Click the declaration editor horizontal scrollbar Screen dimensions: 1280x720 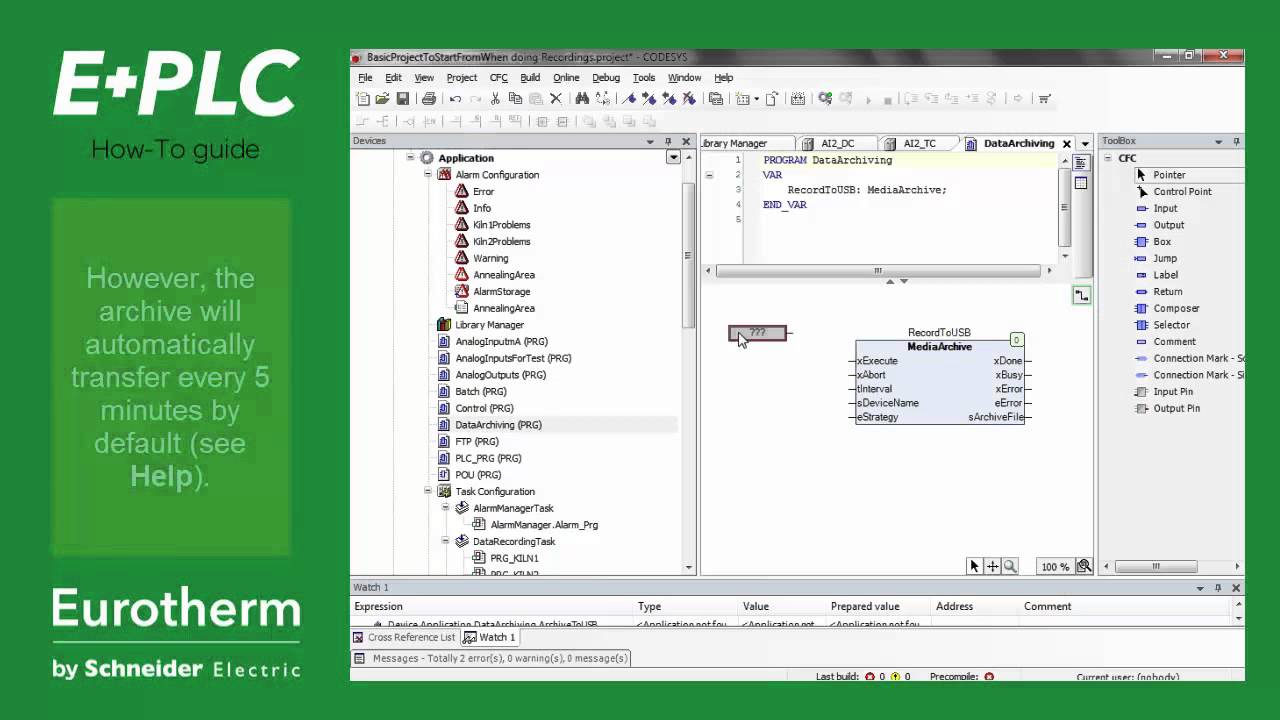pos(878,271)
